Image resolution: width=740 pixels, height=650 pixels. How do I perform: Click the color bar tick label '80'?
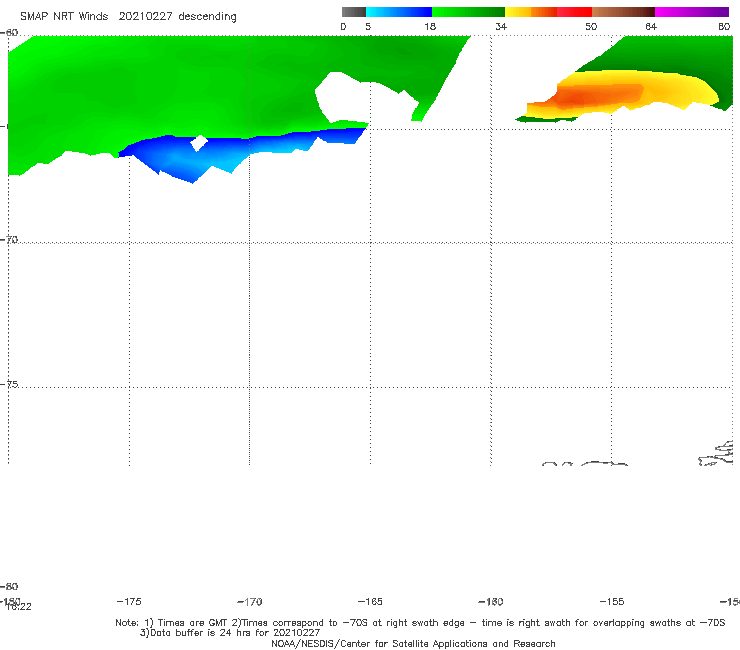pos(724,27)
